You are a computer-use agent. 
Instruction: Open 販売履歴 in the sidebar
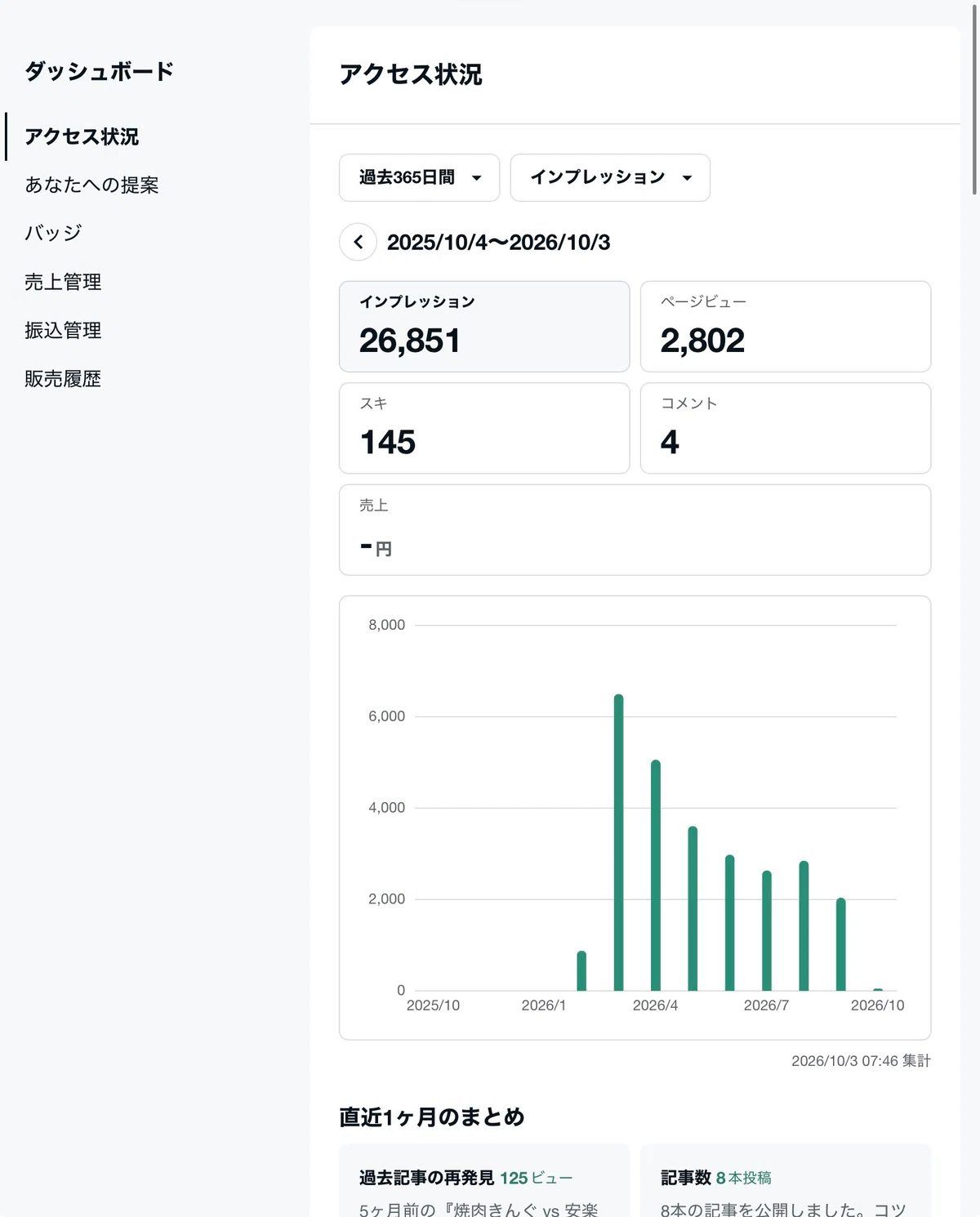(x=63, y=378)
